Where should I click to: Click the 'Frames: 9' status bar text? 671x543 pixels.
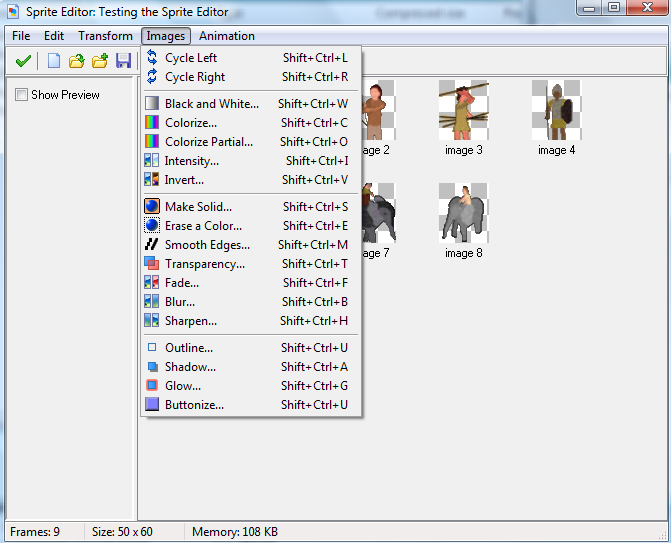coord(35,532)
